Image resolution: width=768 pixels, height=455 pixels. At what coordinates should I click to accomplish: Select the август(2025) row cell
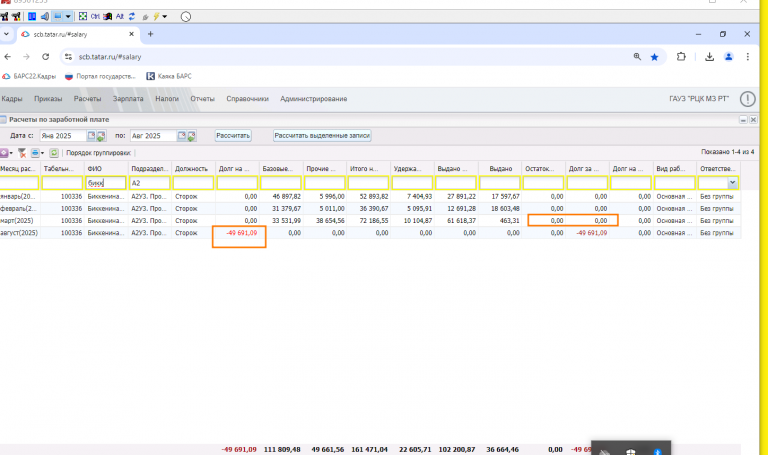point(20,233)
